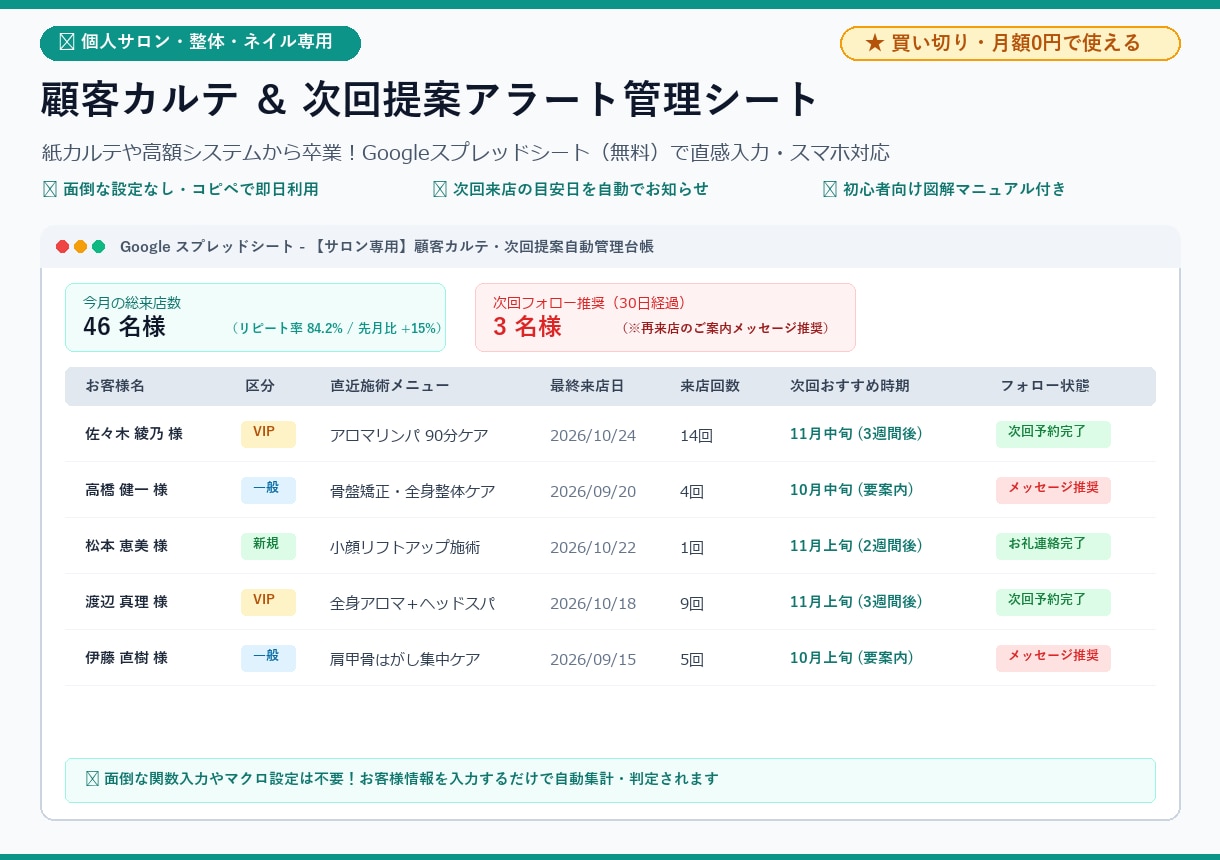This screenshot has height=860, width=1220.
Task: Click 10月上旬 (要案内) cell
Action: pos(852,658)
